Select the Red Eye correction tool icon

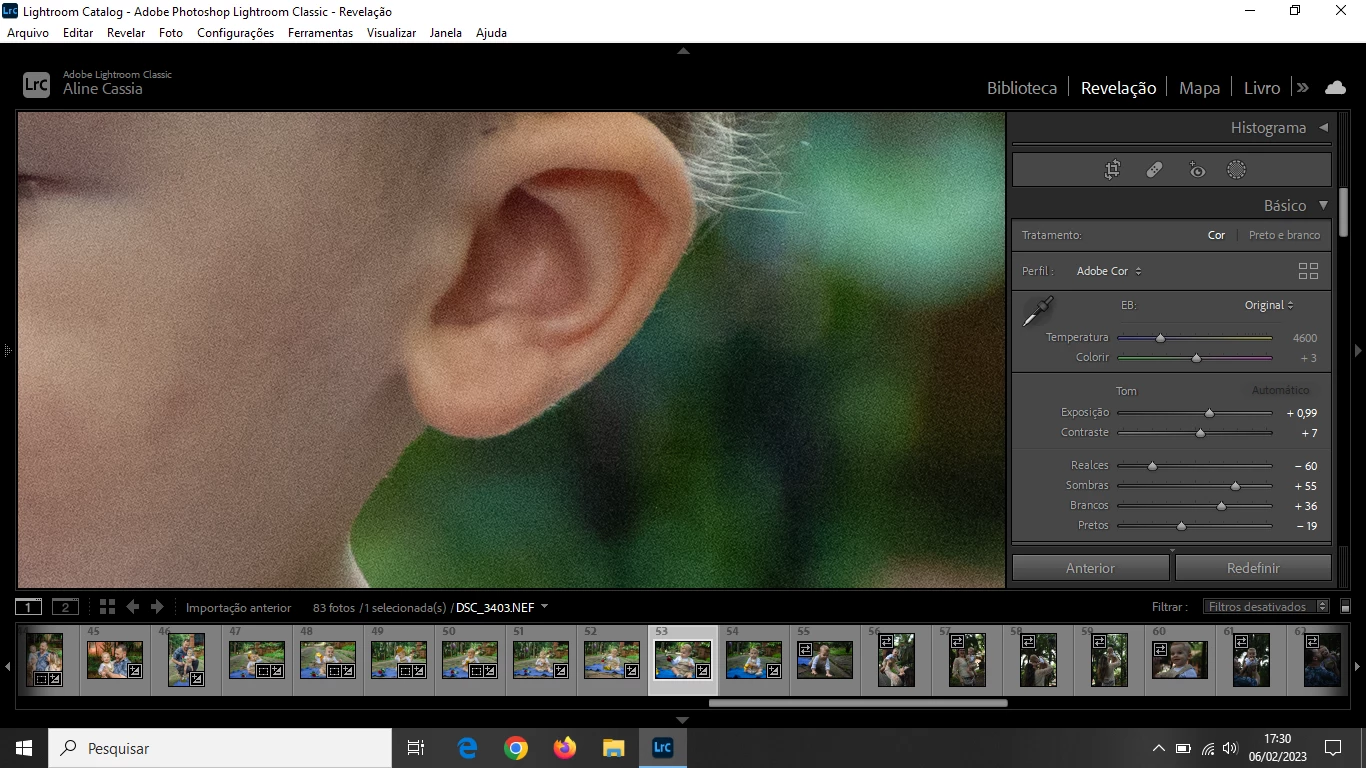(x=1197, y=170)
